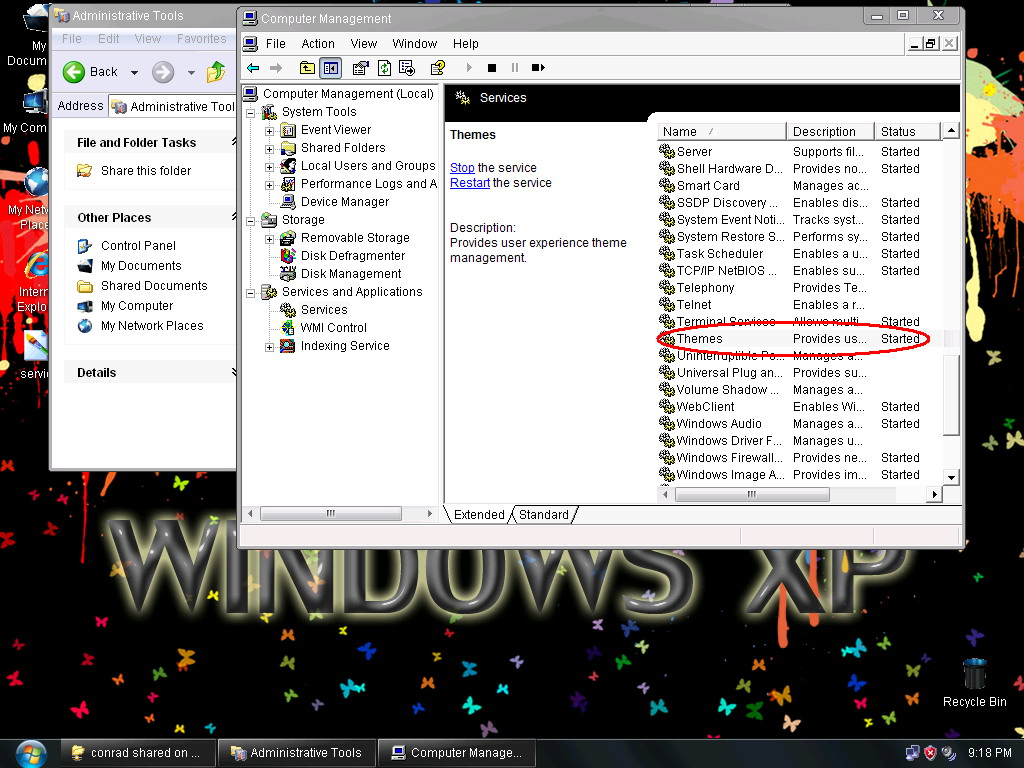Click Back in the Administrative Tools window
The image size is (1024, 768).
click(91, 72)
